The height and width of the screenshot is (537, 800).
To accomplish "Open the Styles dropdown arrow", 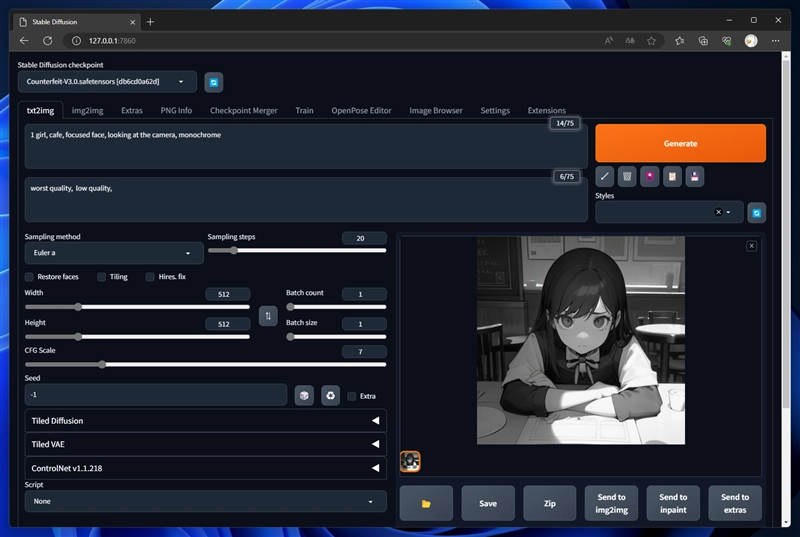I will (x=728, y=212).
